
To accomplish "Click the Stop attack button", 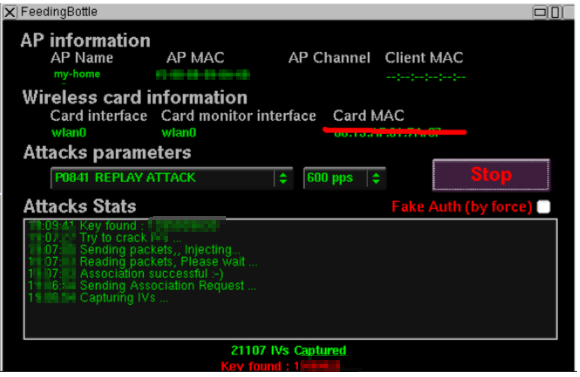I will [x=491, y=175].
